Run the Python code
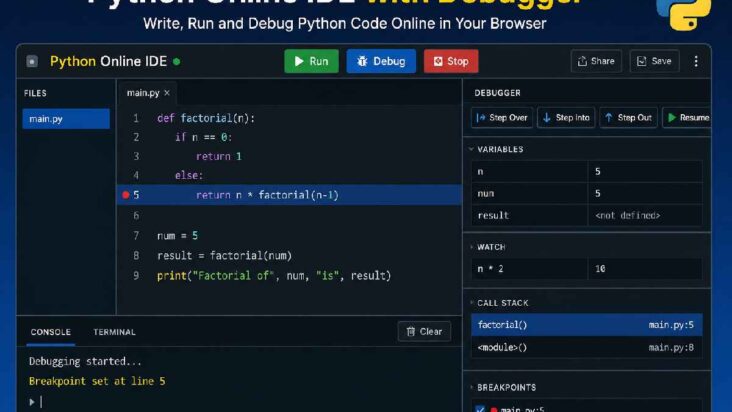 (311, 61)
